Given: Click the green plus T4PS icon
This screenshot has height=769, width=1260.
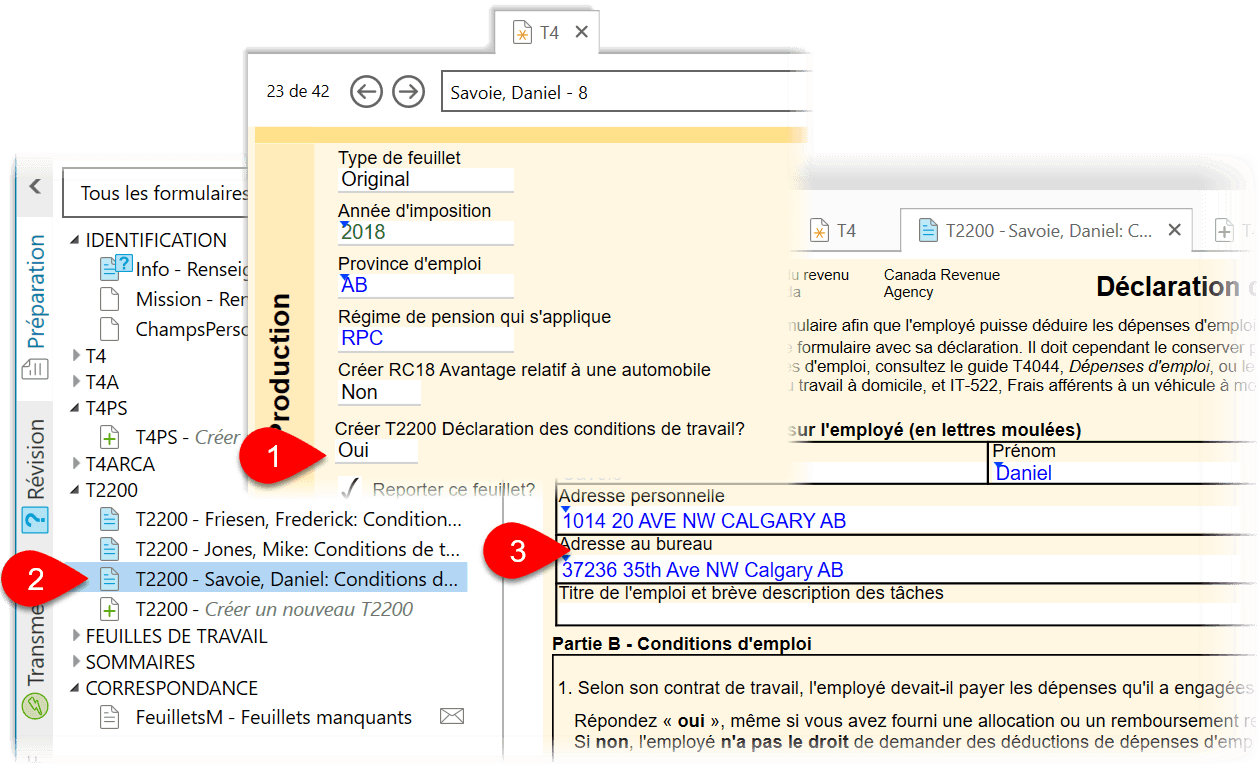Looking at the screenshot, I should click(110, 437).
